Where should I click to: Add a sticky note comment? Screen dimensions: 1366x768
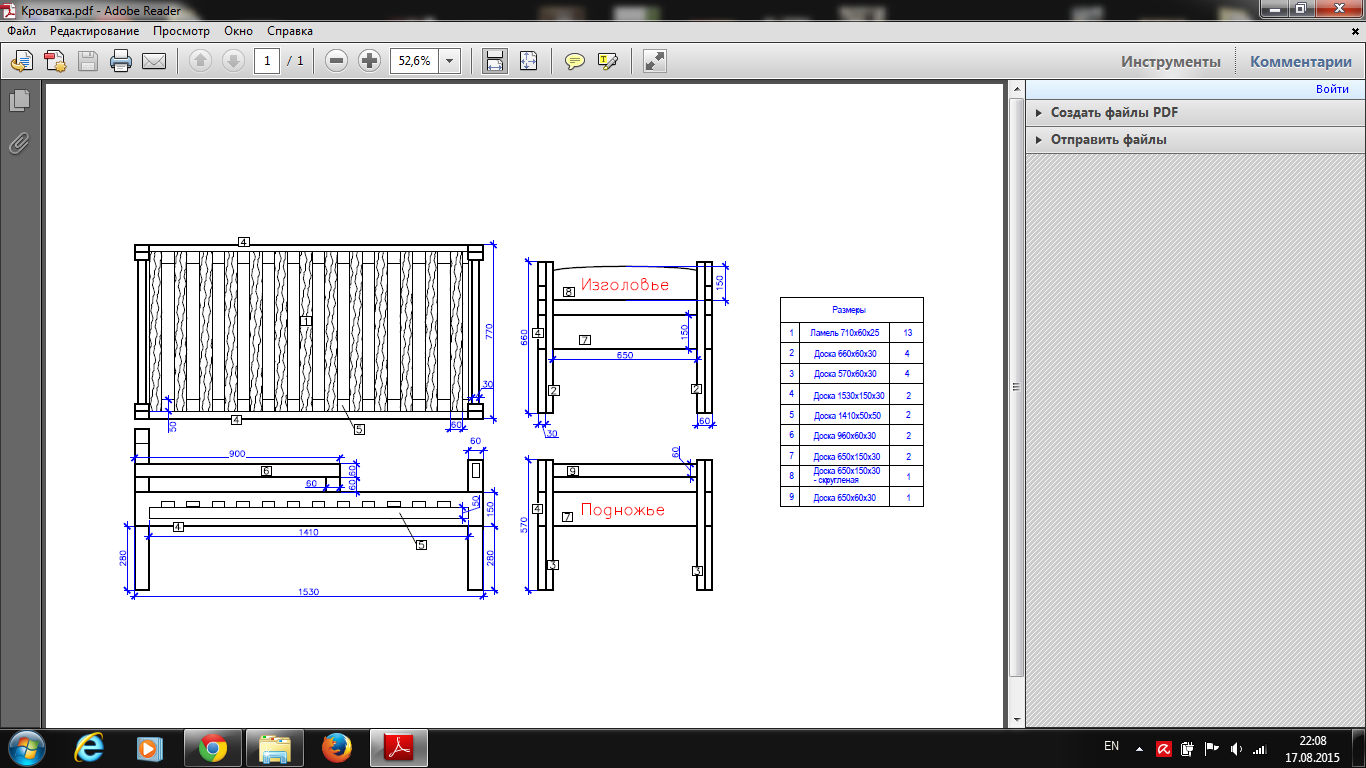pyautogui.click(x=575, y=61)
